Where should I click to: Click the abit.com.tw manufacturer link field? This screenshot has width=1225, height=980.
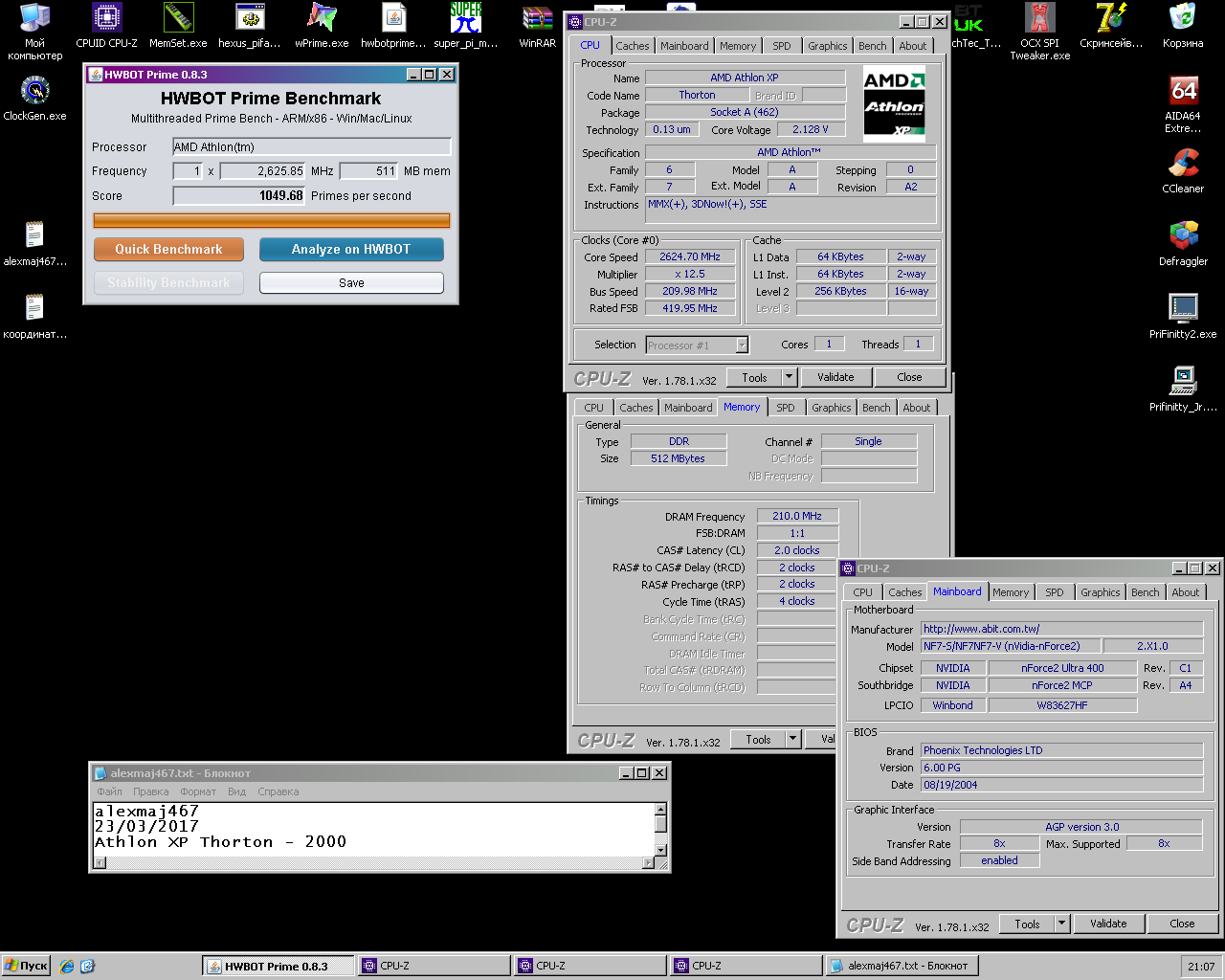pos(1061,629)
